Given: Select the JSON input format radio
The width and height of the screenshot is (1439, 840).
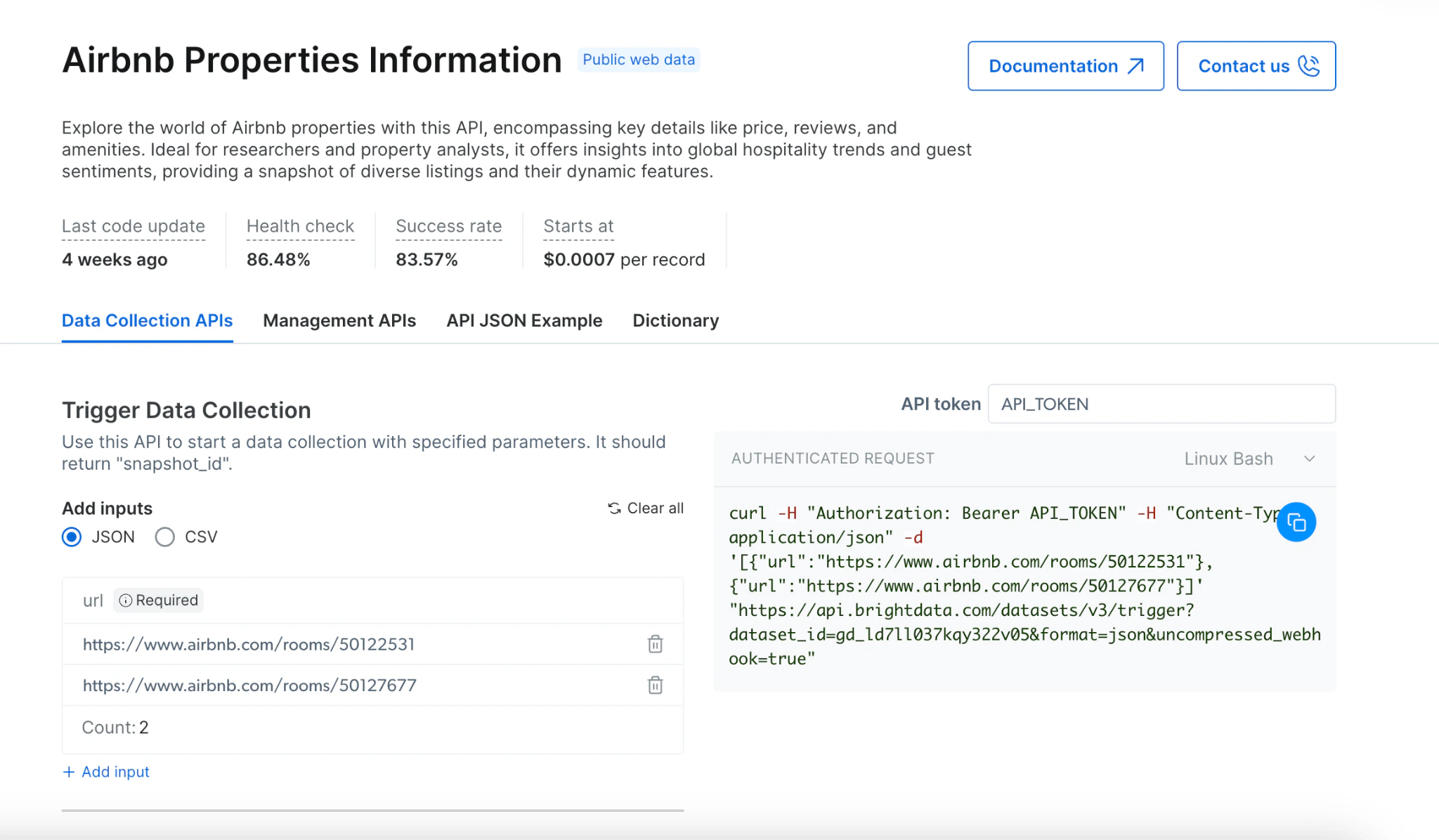Looking at the screenshot, I should tap(72, 537).
